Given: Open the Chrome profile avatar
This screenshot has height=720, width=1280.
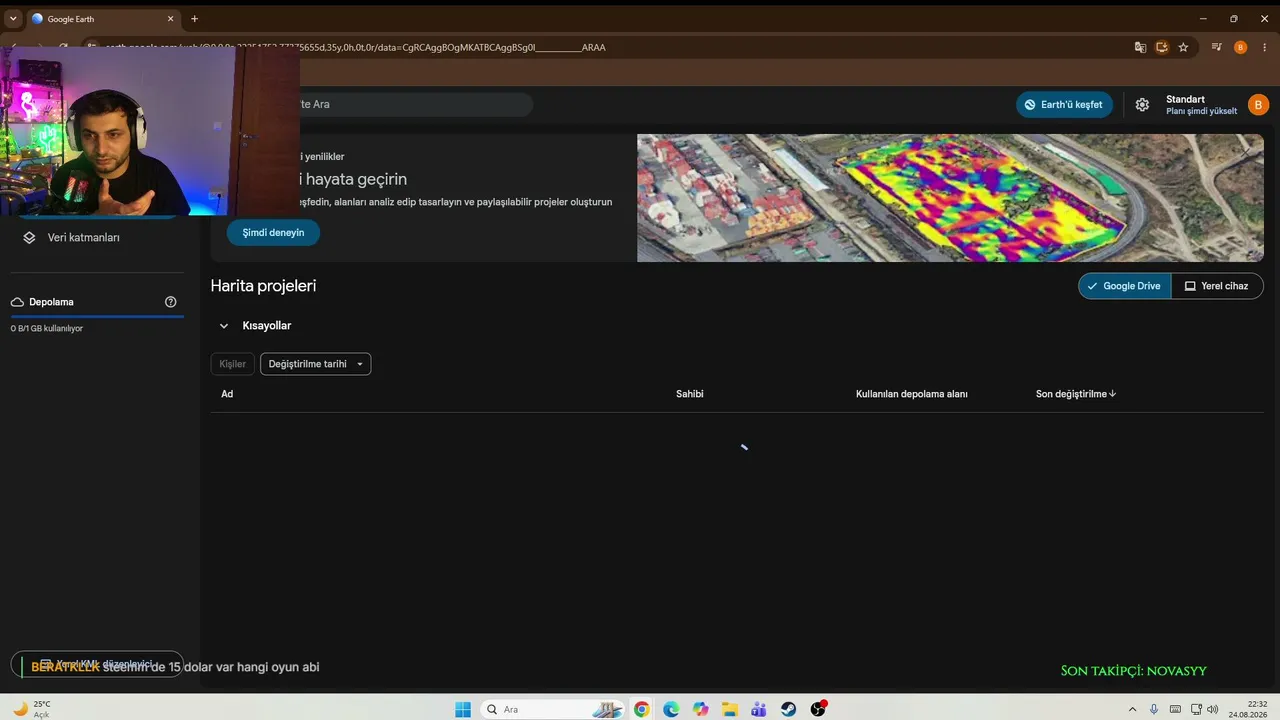Looking at the screenshot, I should [1241, 47].
